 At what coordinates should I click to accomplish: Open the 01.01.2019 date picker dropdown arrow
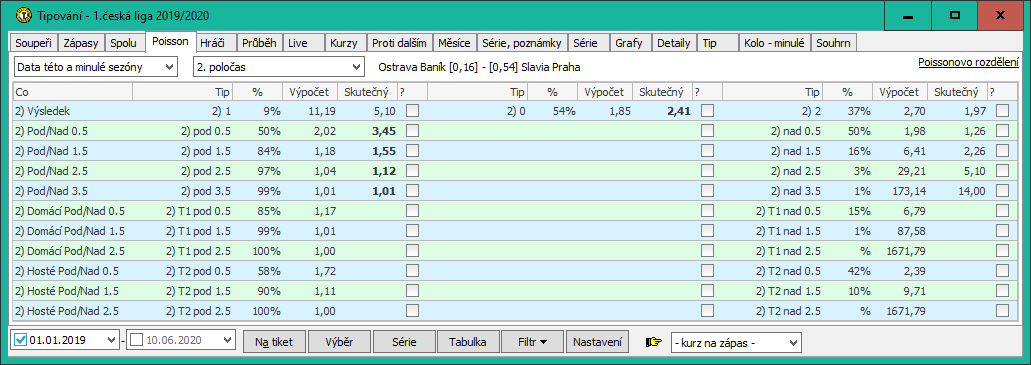[x=110, y=340]
